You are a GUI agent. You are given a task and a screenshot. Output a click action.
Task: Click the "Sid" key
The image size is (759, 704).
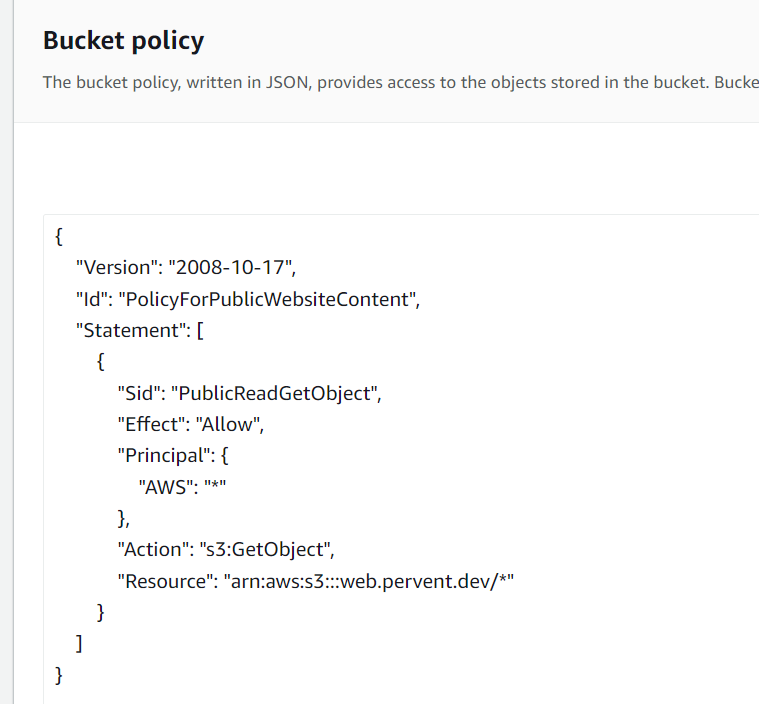click(x=138, y=393)
